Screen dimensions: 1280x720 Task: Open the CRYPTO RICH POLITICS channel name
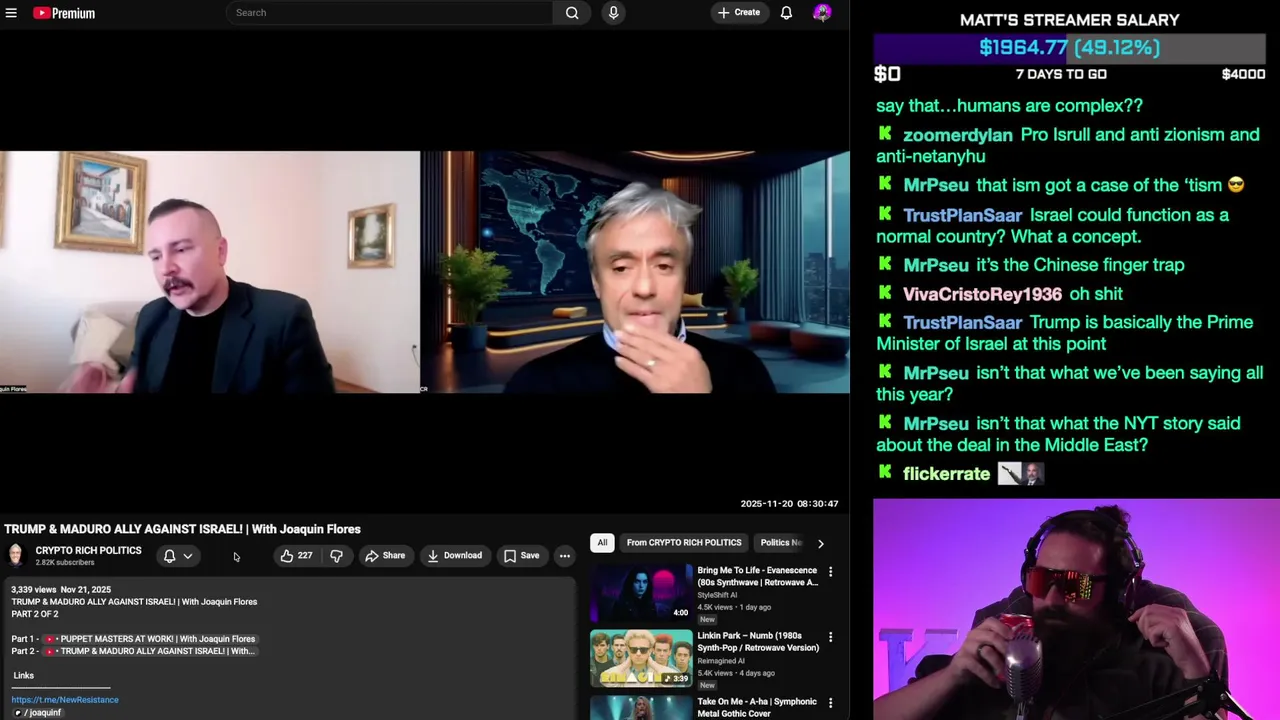[88, 551]
